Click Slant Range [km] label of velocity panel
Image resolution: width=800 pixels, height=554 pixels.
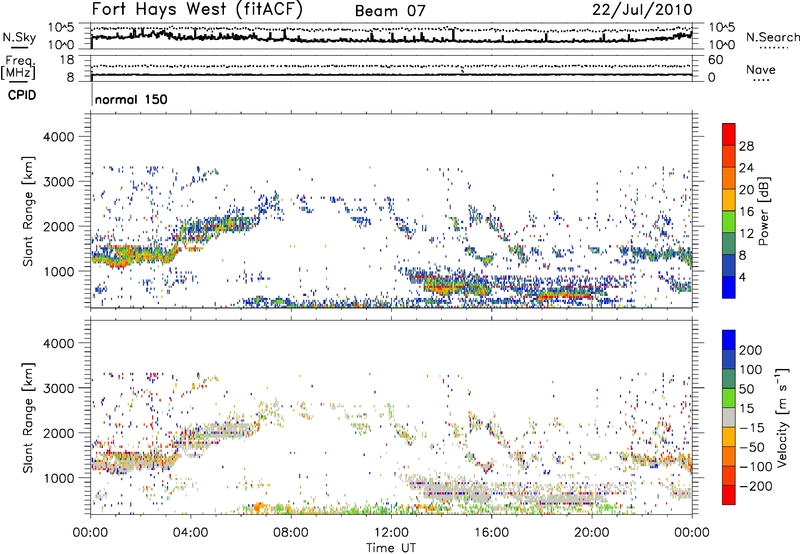coord(28,417)
